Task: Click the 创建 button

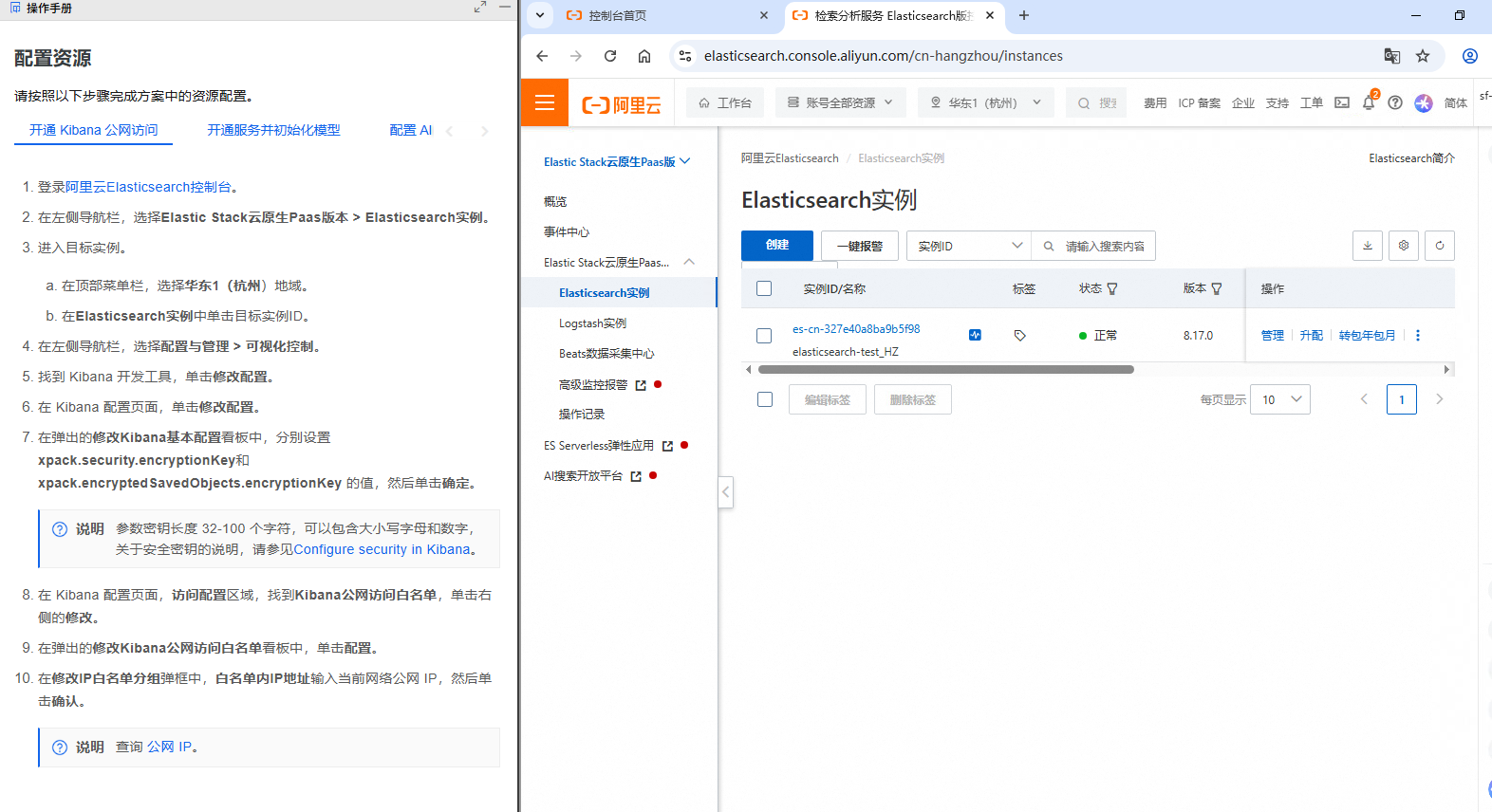Action: (777, 246)
